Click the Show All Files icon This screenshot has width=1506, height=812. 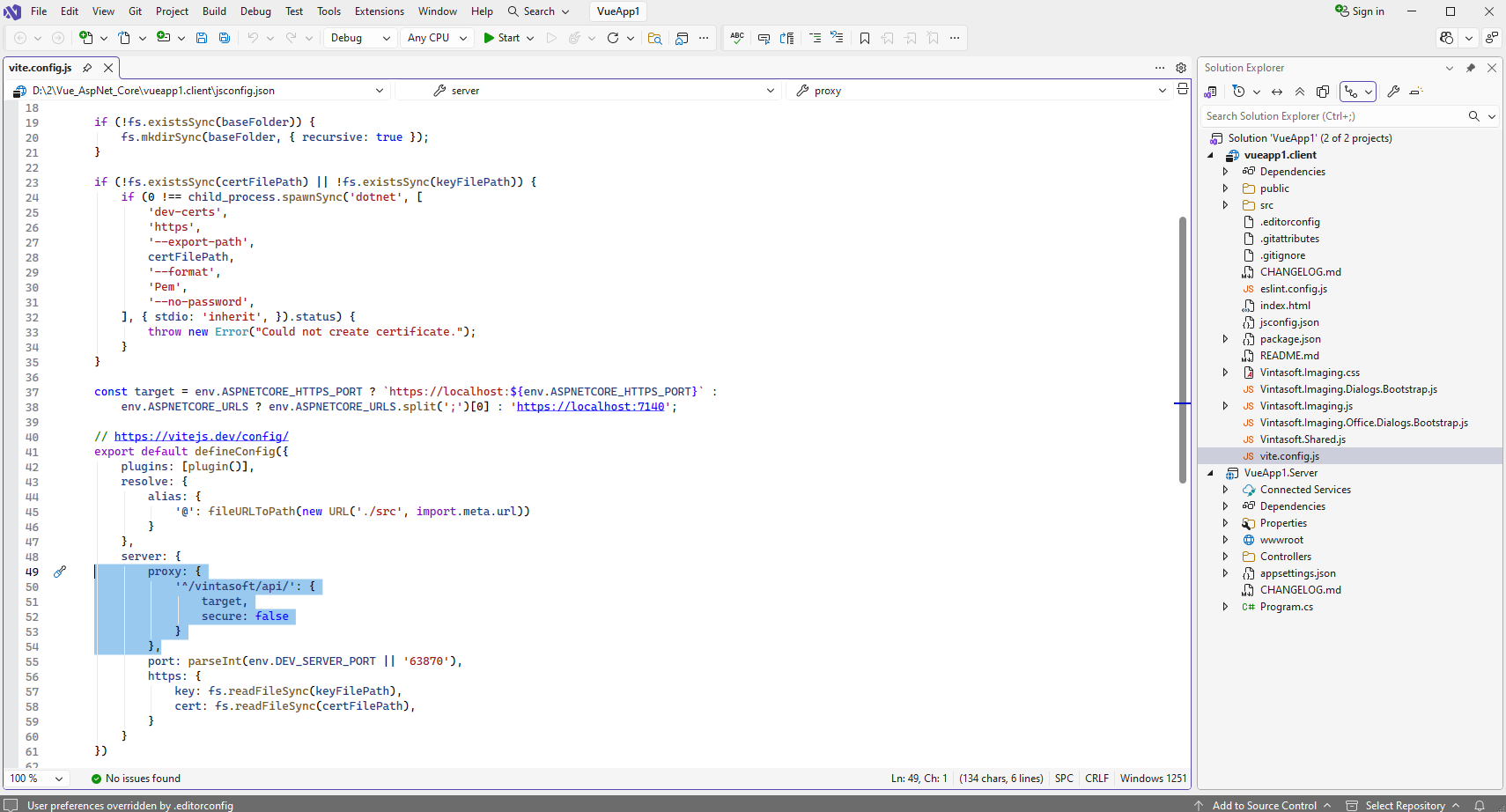coord(1323,92)
